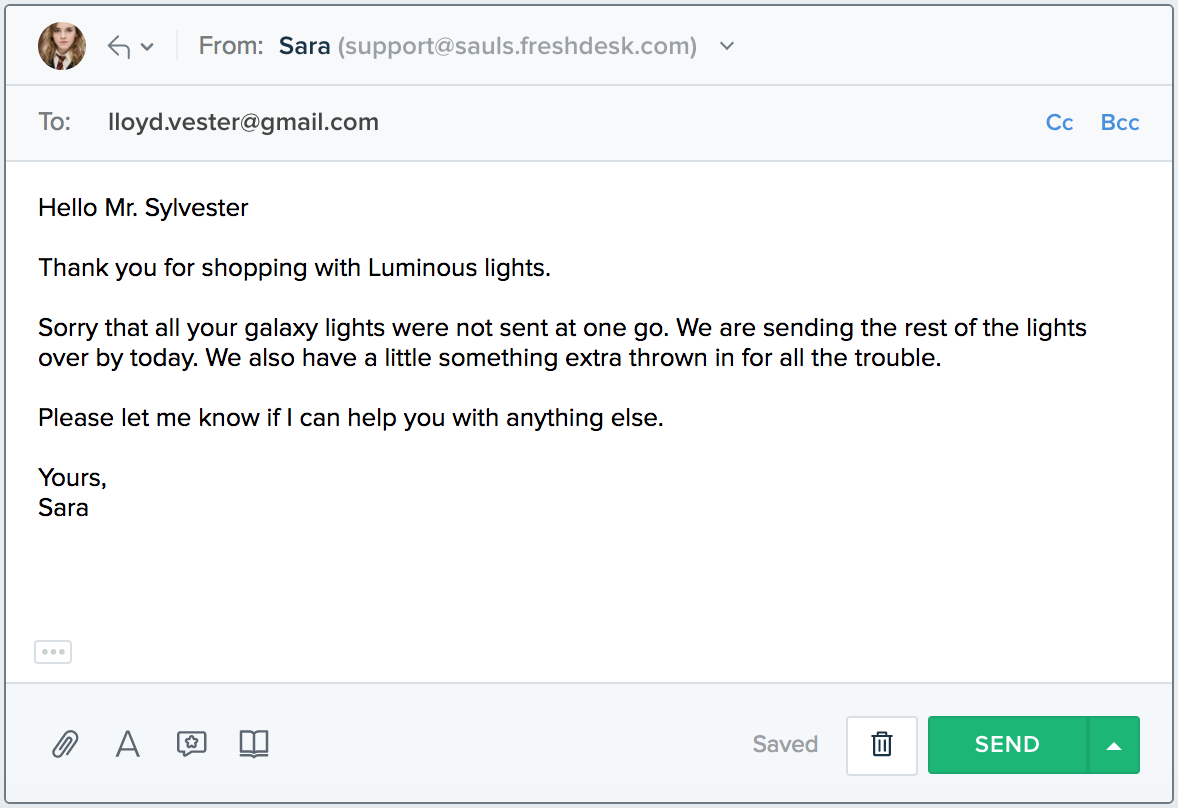Click the reply arrow icon
1178x808 pixels.
[x=119, y=47]
